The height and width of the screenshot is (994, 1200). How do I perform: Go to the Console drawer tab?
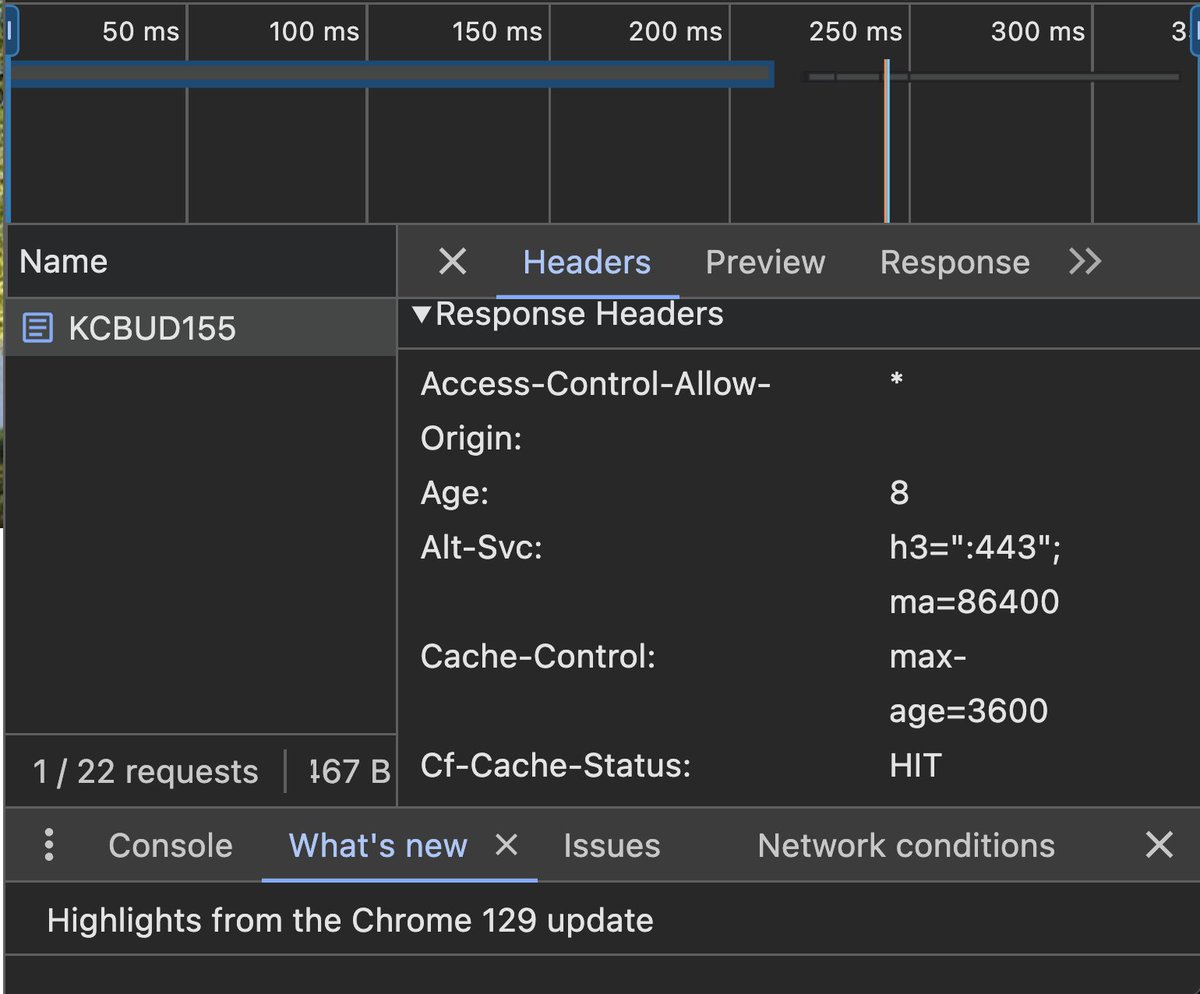(169, 845)
